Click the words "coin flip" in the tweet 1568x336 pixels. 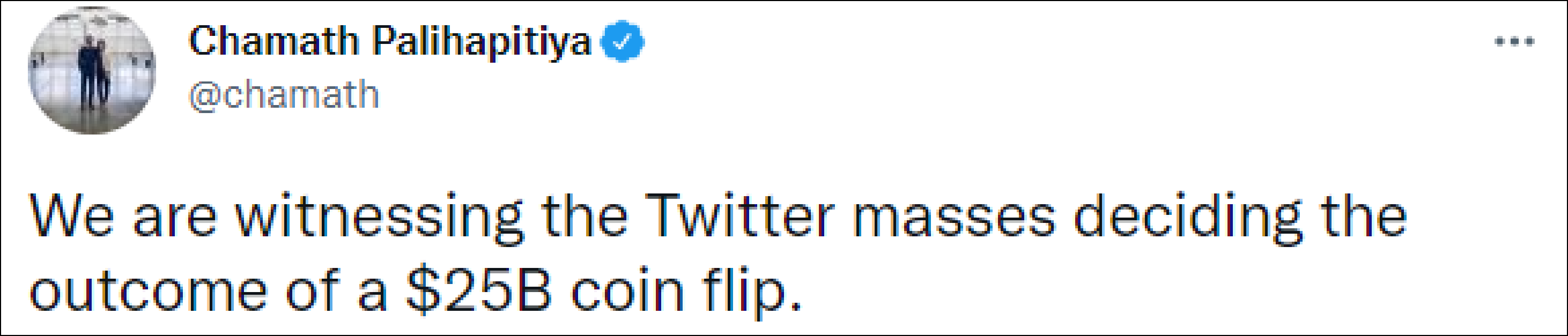(686, 291)
